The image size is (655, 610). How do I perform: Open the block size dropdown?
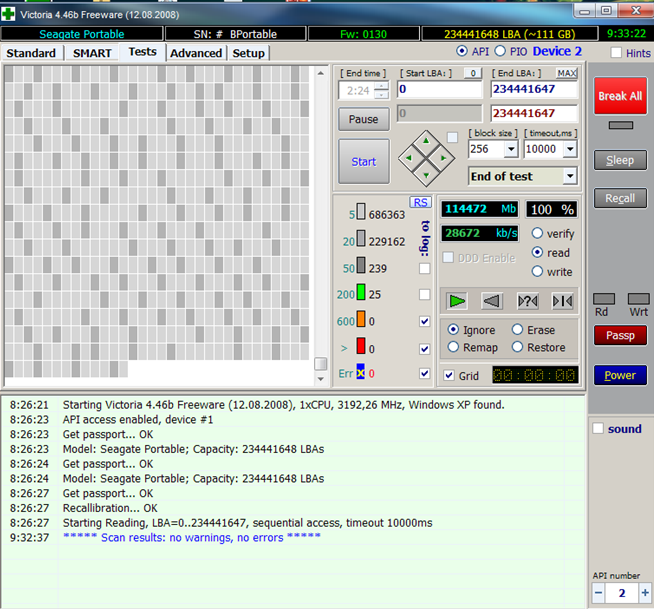[x=510, y=149]
